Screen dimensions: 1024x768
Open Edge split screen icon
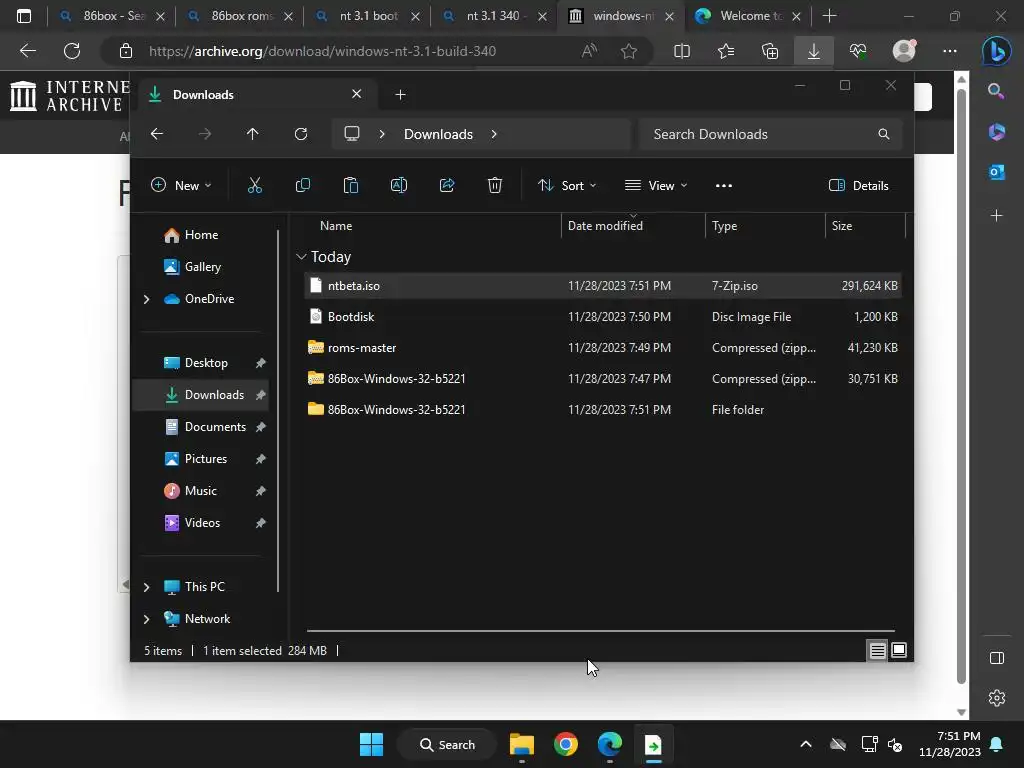682,51
